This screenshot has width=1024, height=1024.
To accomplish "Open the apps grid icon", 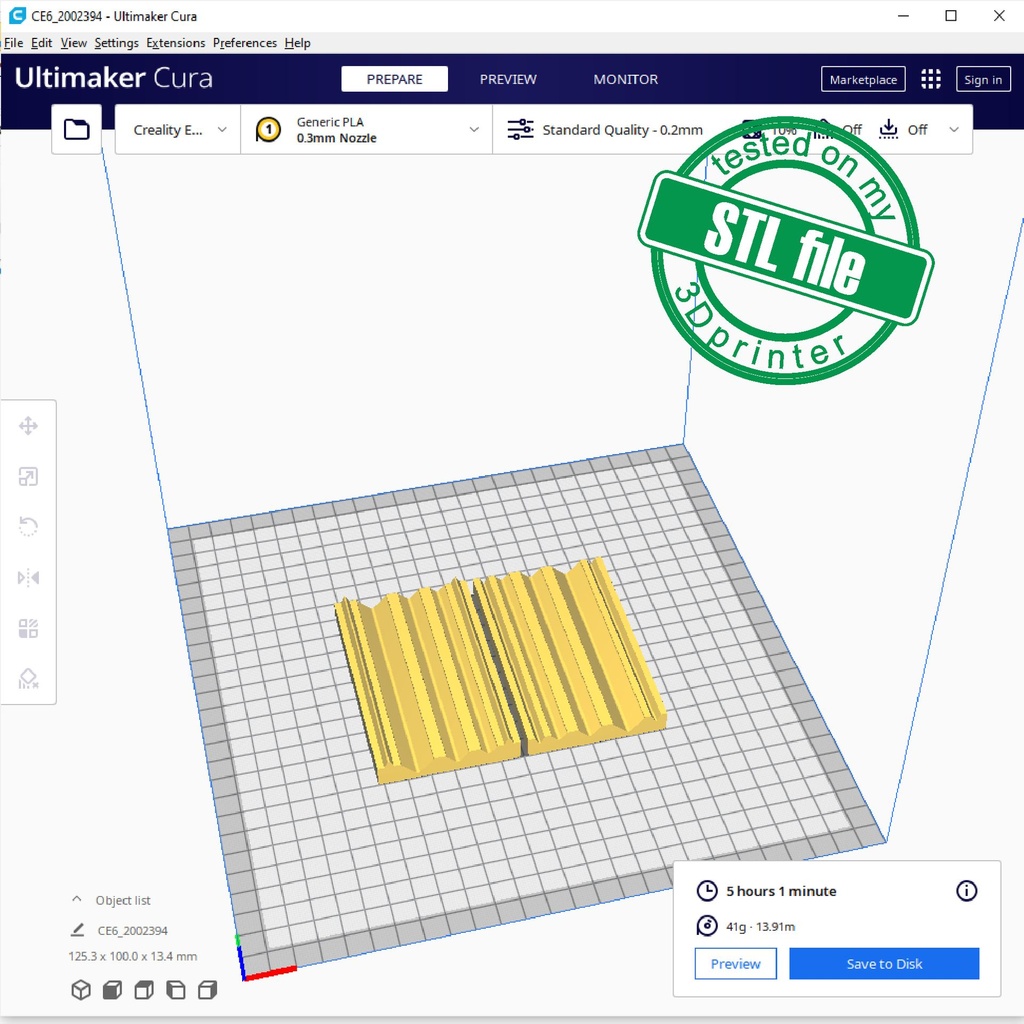I will (931, 80).
